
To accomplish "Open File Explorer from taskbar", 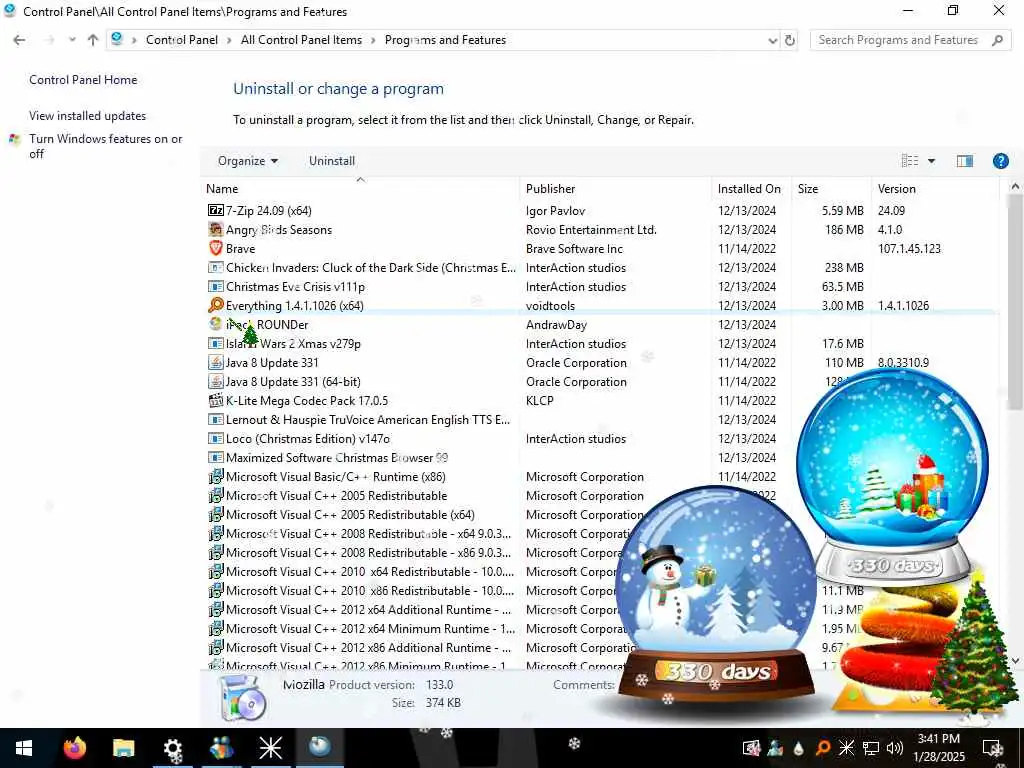I will pyautogui.click(x=123, y=748).
